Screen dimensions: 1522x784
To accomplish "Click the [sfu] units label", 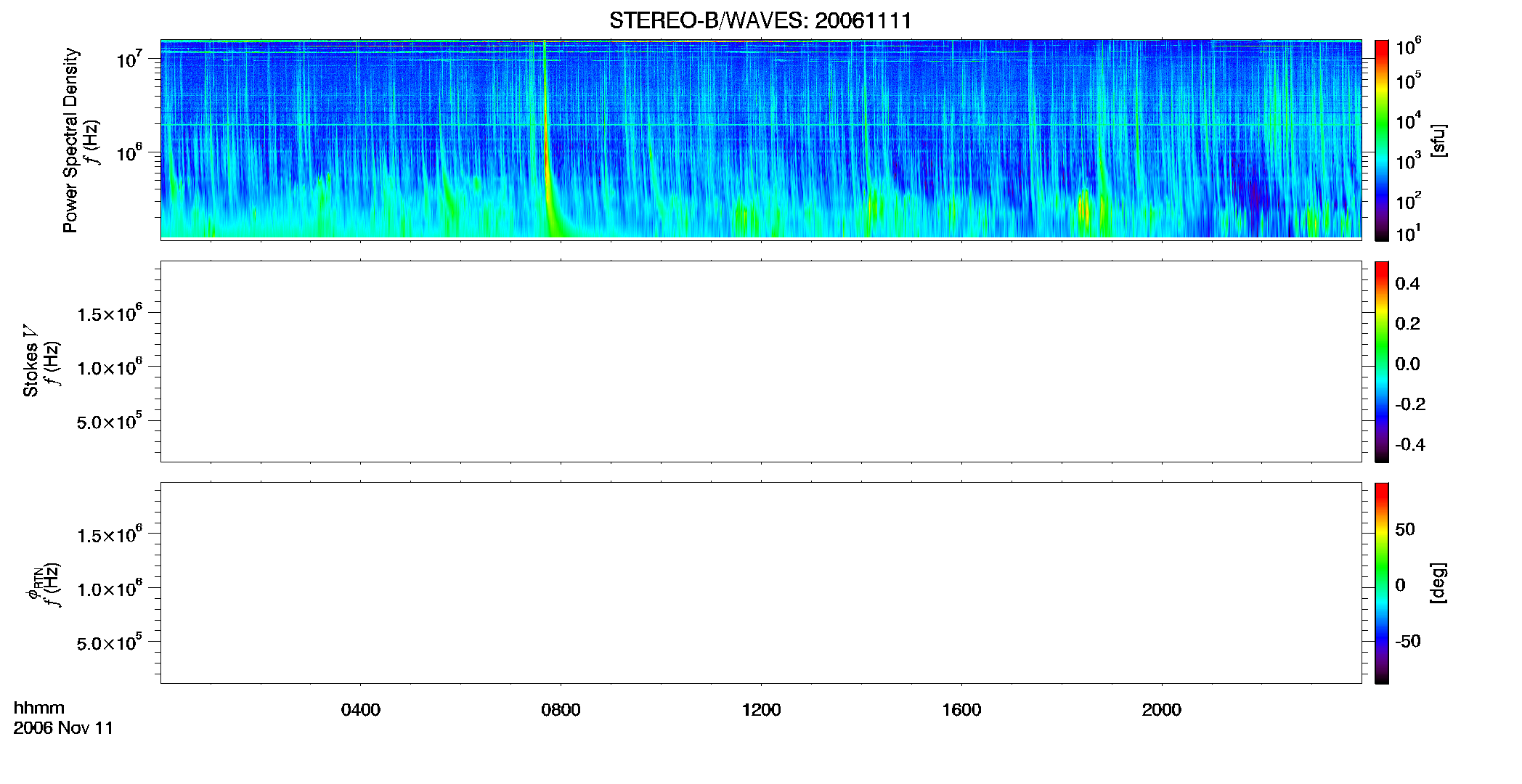I will (x=1438, y=140).
